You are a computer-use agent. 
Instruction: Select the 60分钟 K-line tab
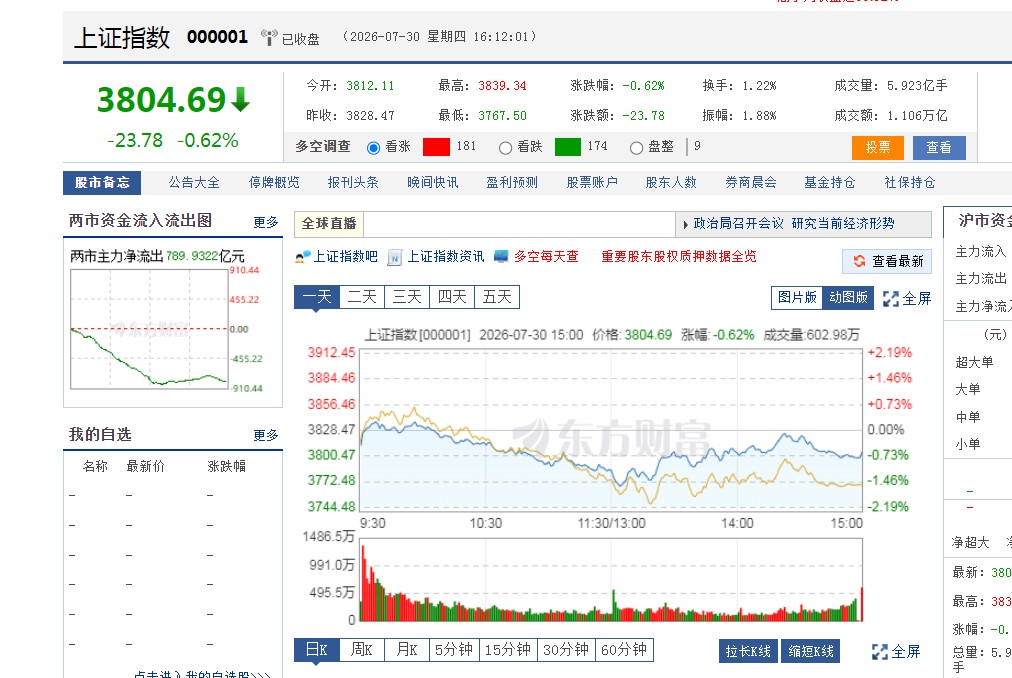(x=624, y=650)
